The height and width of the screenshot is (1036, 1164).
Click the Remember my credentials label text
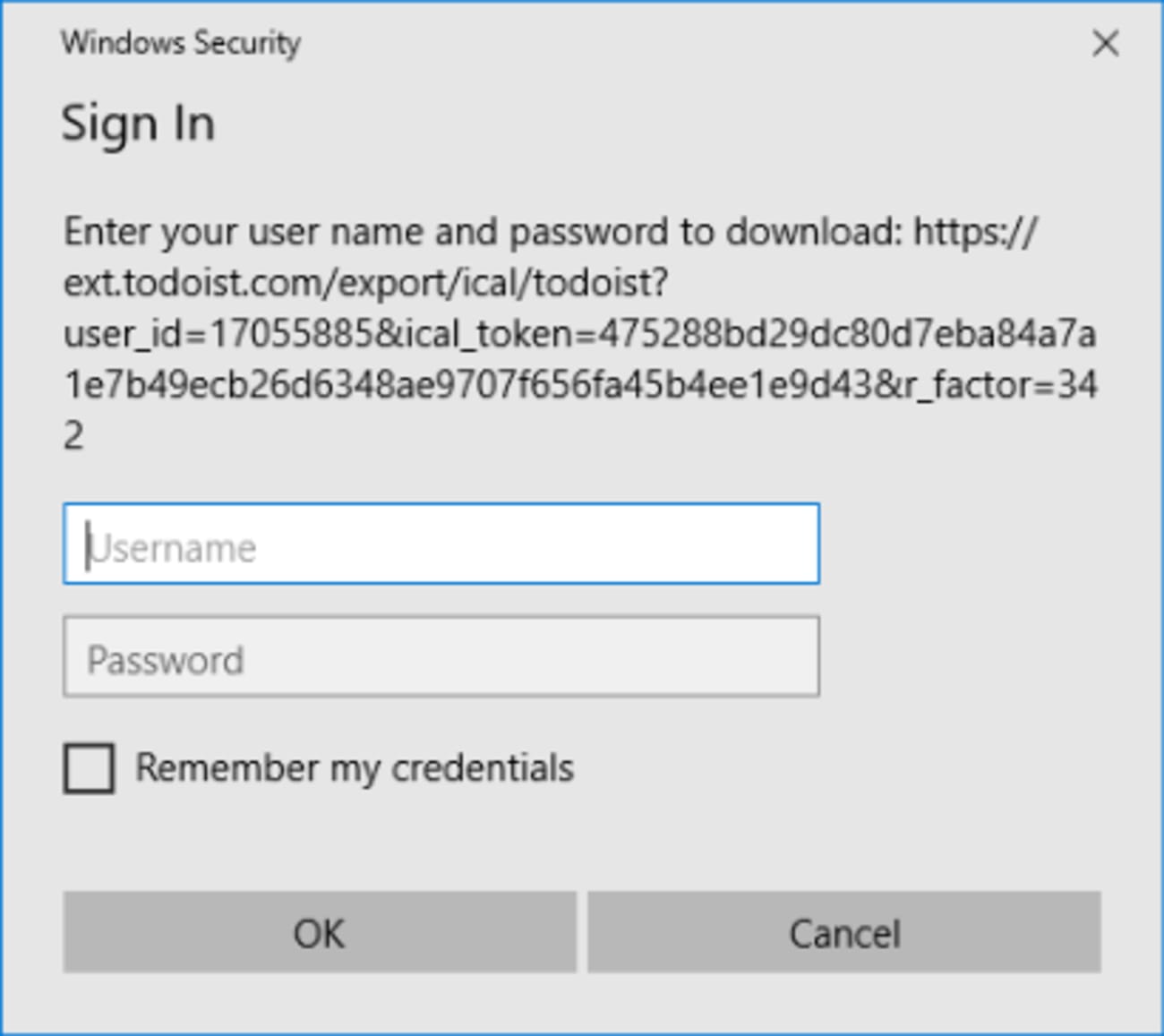click(354, 768)
